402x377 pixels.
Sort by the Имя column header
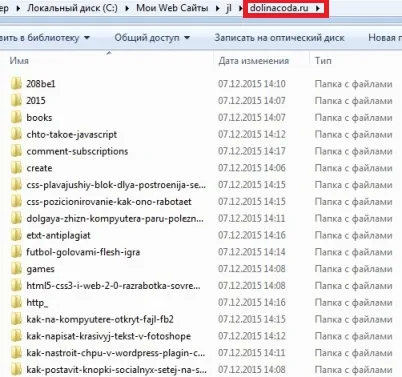click(19, 61)
